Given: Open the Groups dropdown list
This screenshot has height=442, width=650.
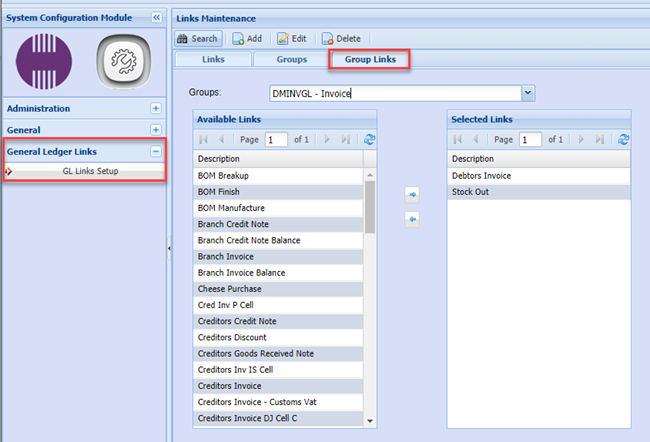Looking at the screenshot, I should [528, 93].
